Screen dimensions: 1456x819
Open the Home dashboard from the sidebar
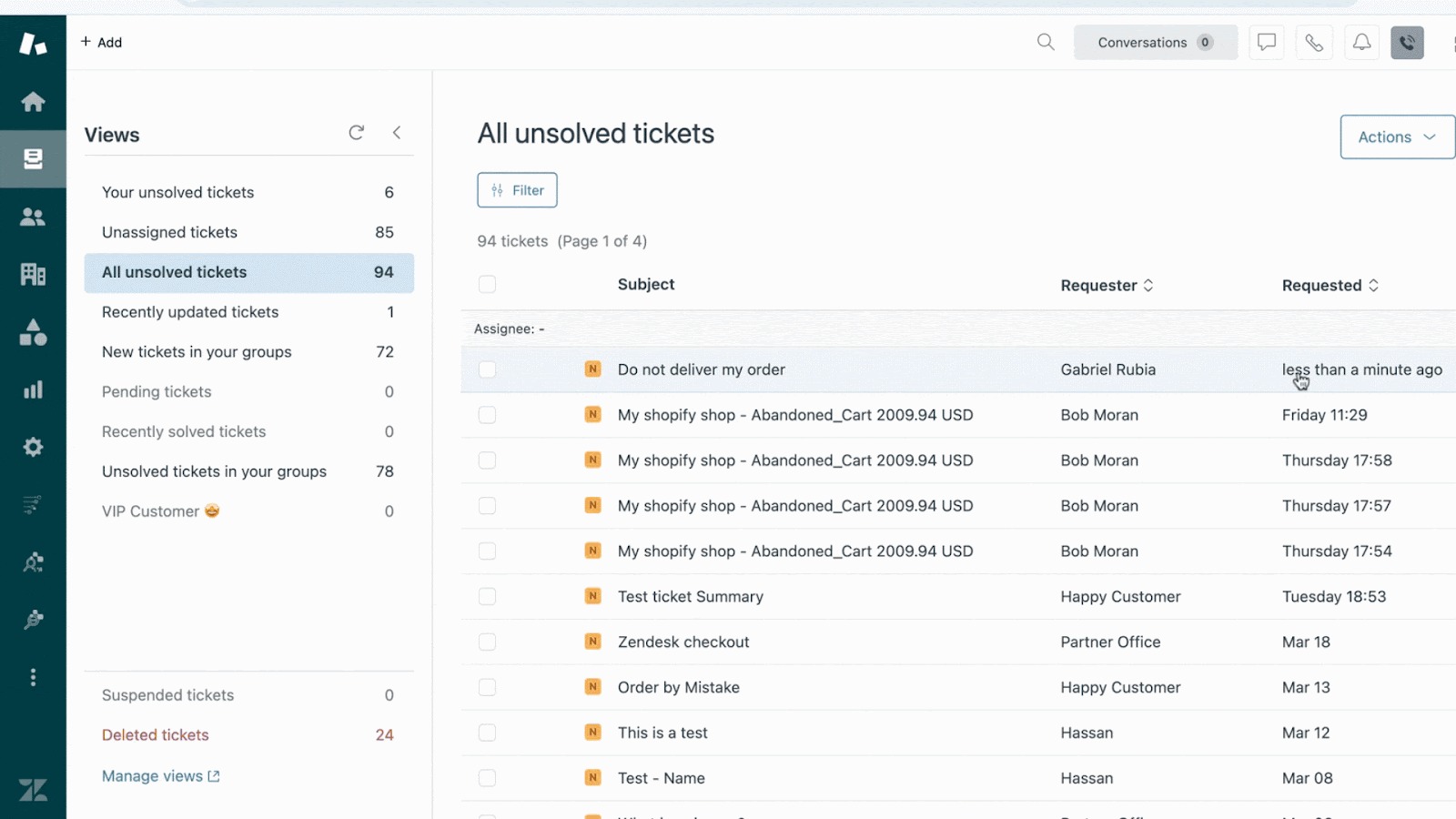(x=33, y=101)
